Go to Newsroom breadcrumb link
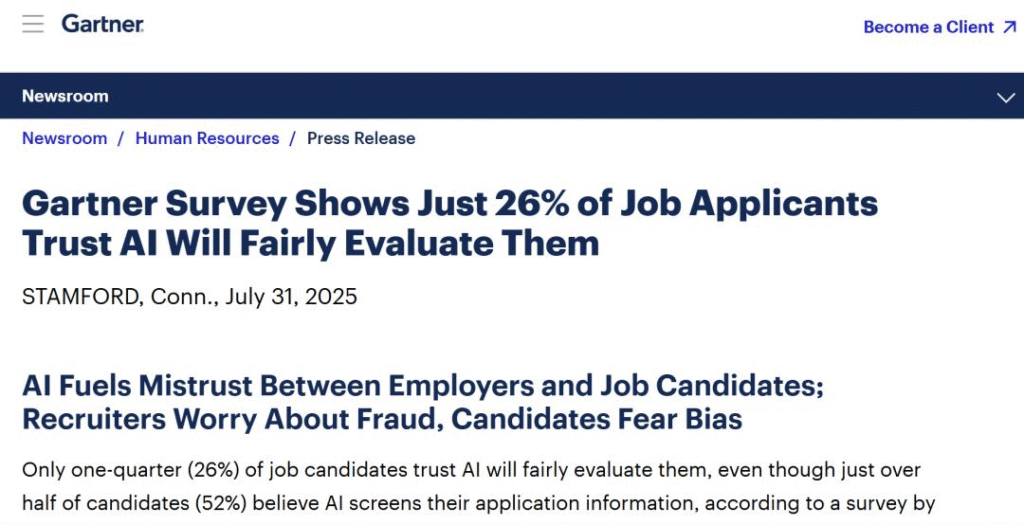The image size is (1024, 525). point(64,139)
